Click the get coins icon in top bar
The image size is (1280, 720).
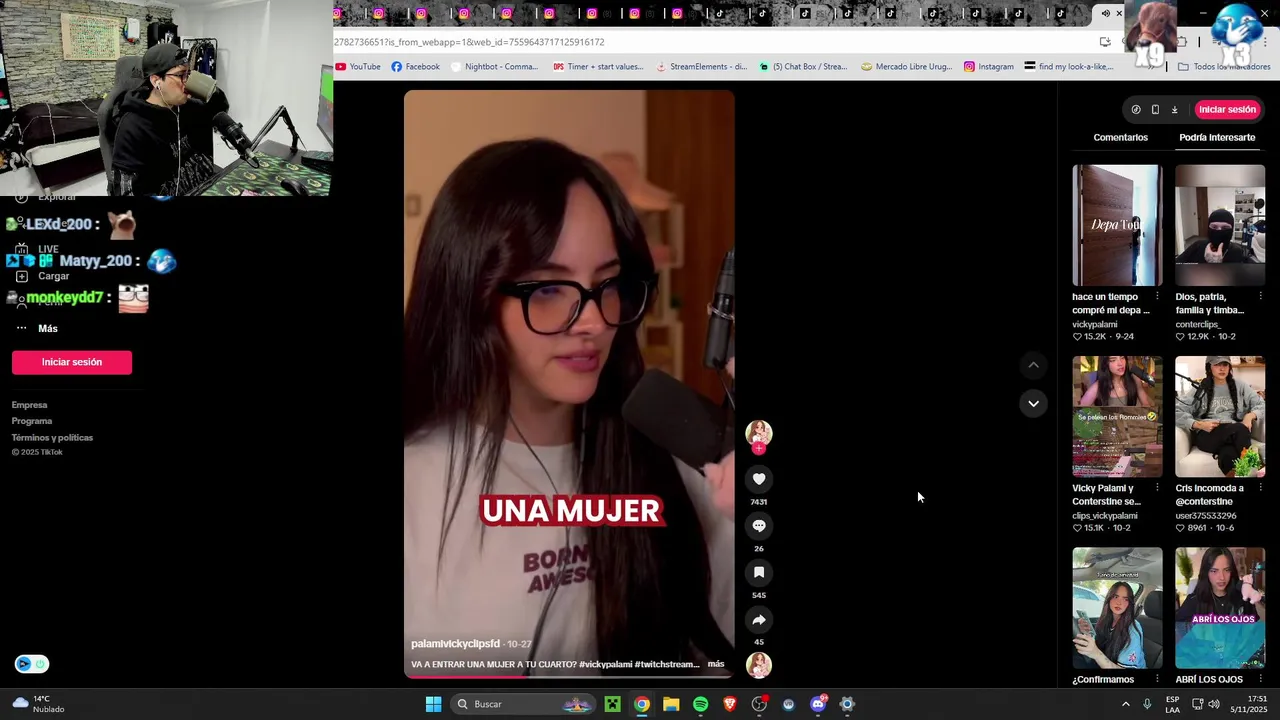point(1136,110)
